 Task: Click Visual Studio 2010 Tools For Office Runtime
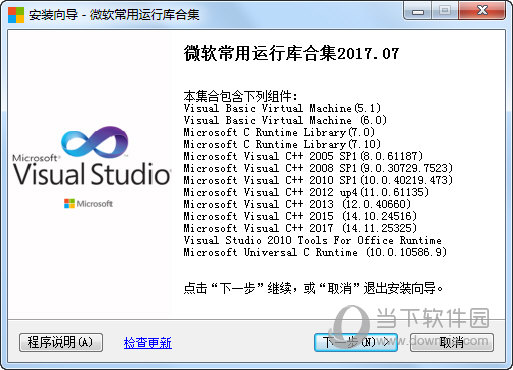pos(312,240)
